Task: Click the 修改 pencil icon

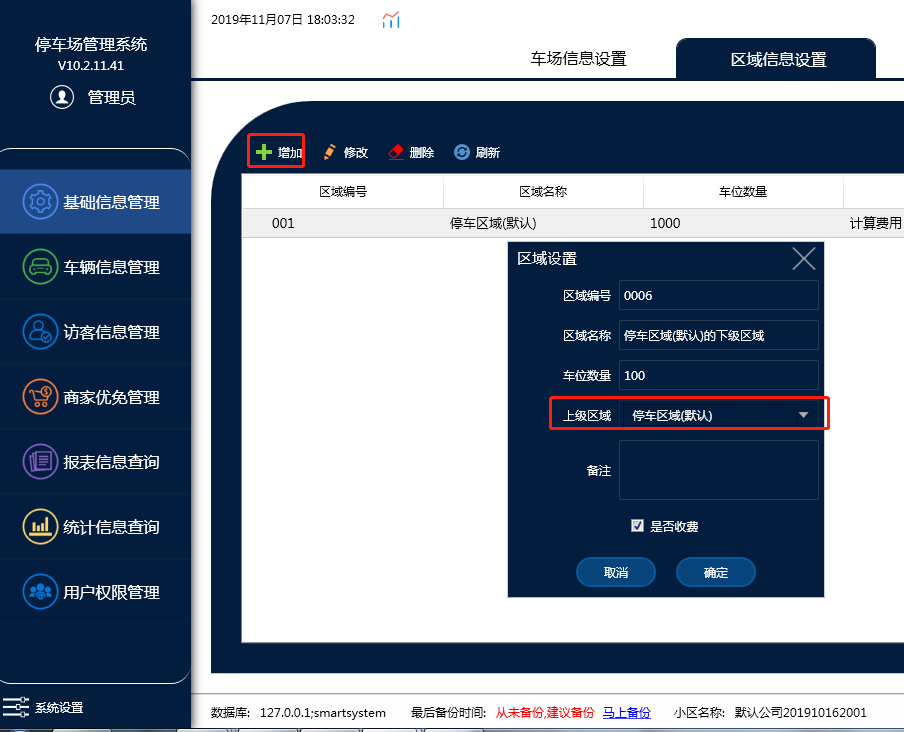Action: (330, 152)
